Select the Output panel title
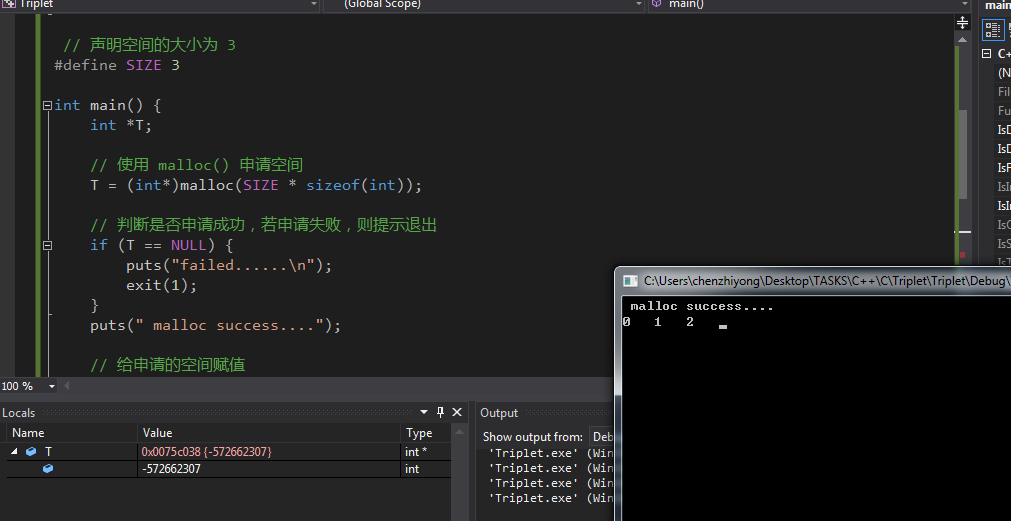The height and width of the screenshot is (521, 1011). (x=499, y=413)
